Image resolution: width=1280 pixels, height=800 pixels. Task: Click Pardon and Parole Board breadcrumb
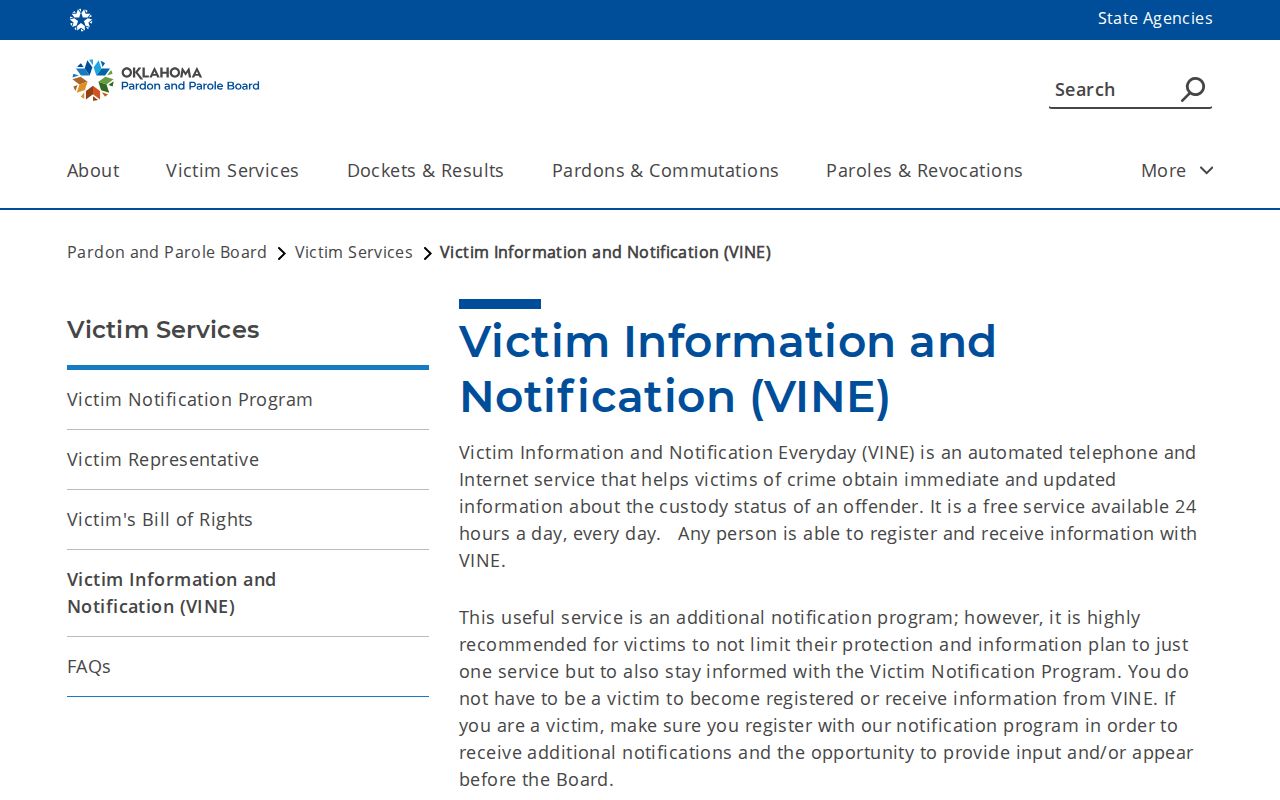pos(167,252)
